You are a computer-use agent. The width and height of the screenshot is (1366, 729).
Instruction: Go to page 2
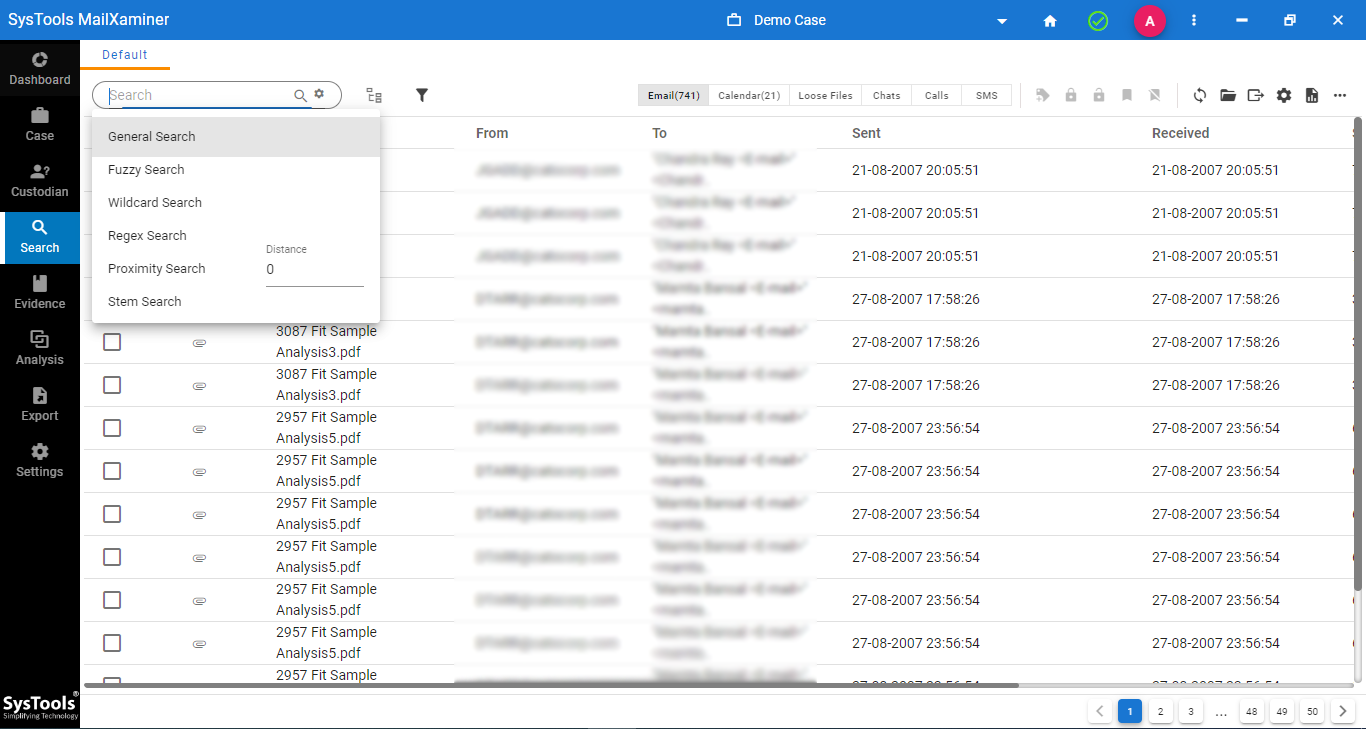point(1160,712)
